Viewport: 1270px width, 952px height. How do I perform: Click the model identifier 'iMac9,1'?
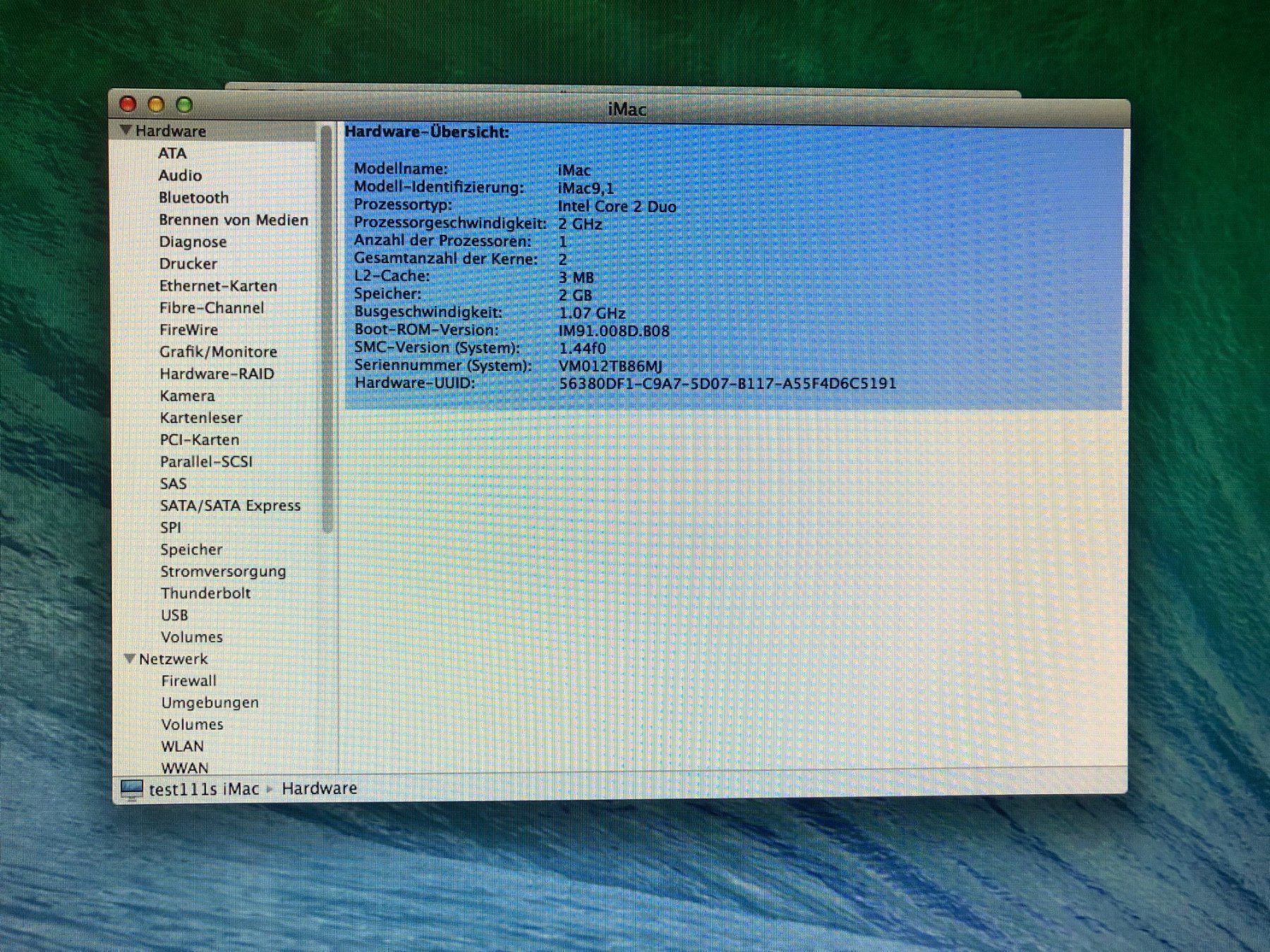586,188
